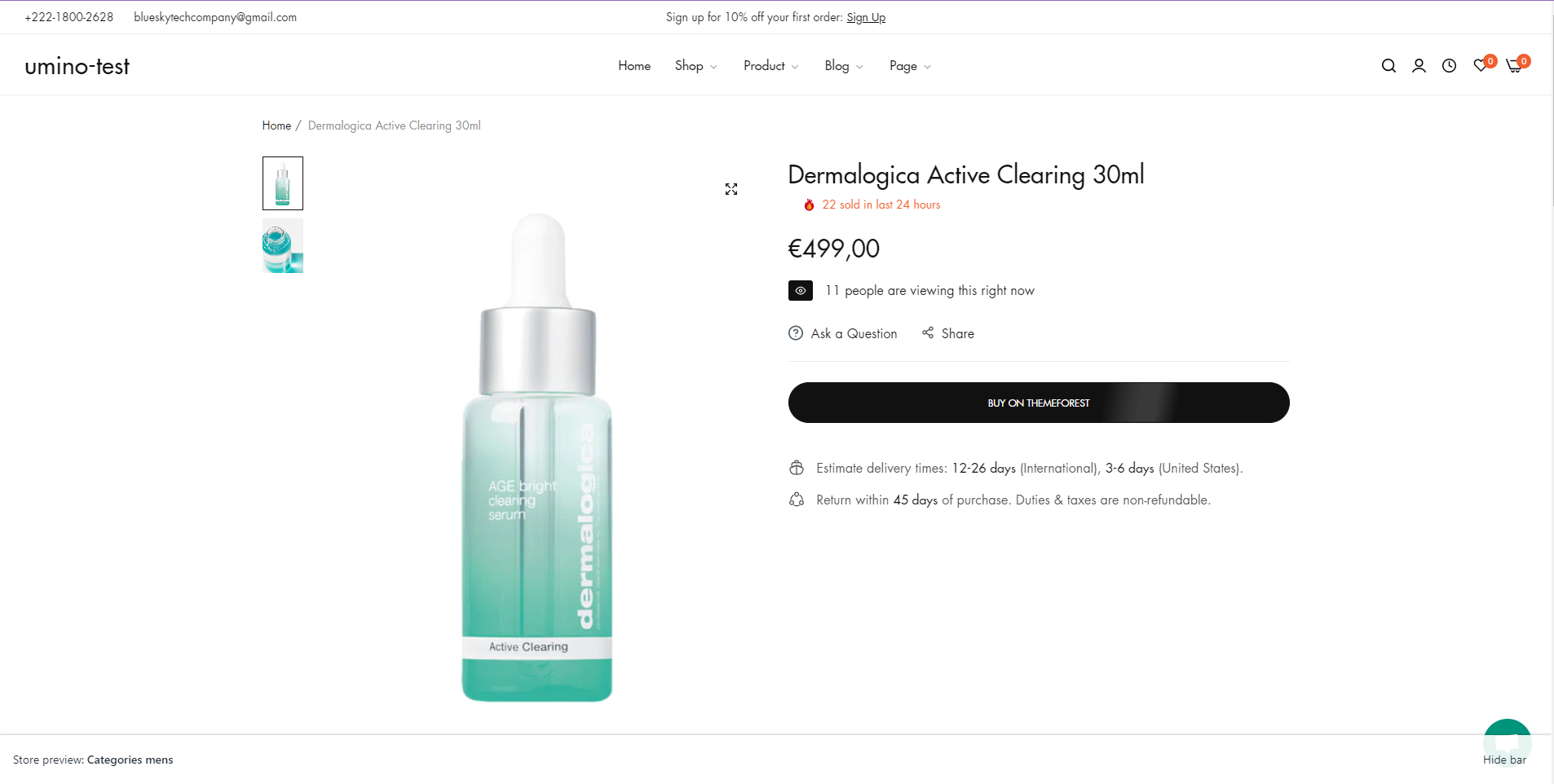Select the second product thumbnail
The image size is (1554, 784).
click(x=283, y=246)
